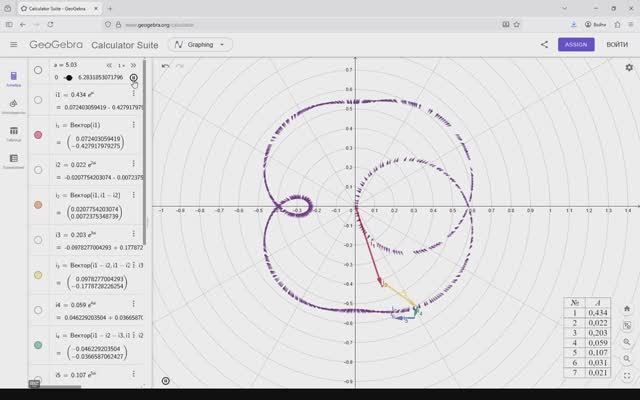The image size is (640, 400).
Task: Click the GeoGebra logo
Action: tap(56, 44)
